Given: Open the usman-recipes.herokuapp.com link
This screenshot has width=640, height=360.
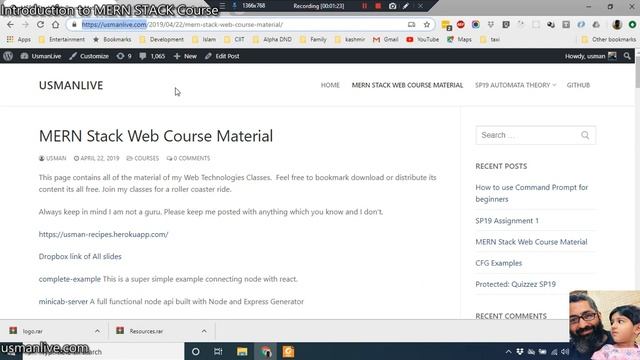Looking at the screenshot, I should 103,234.
